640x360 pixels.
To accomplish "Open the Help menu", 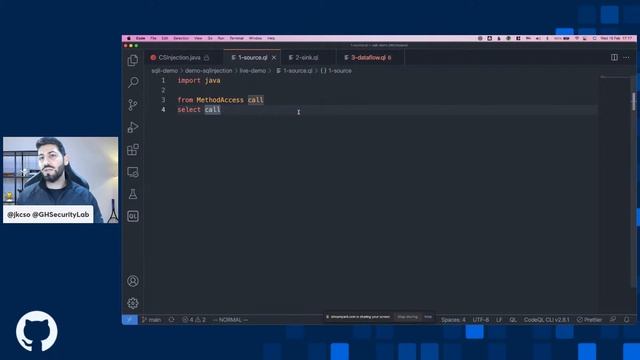I will (x=271, y=38).
